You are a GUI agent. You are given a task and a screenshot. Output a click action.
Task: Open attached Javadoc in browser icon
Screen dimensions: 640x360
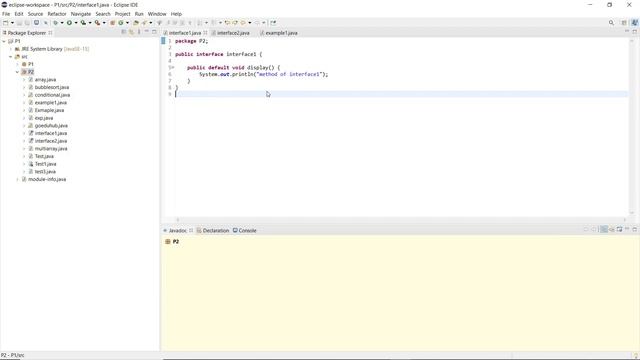pos(619,229)
